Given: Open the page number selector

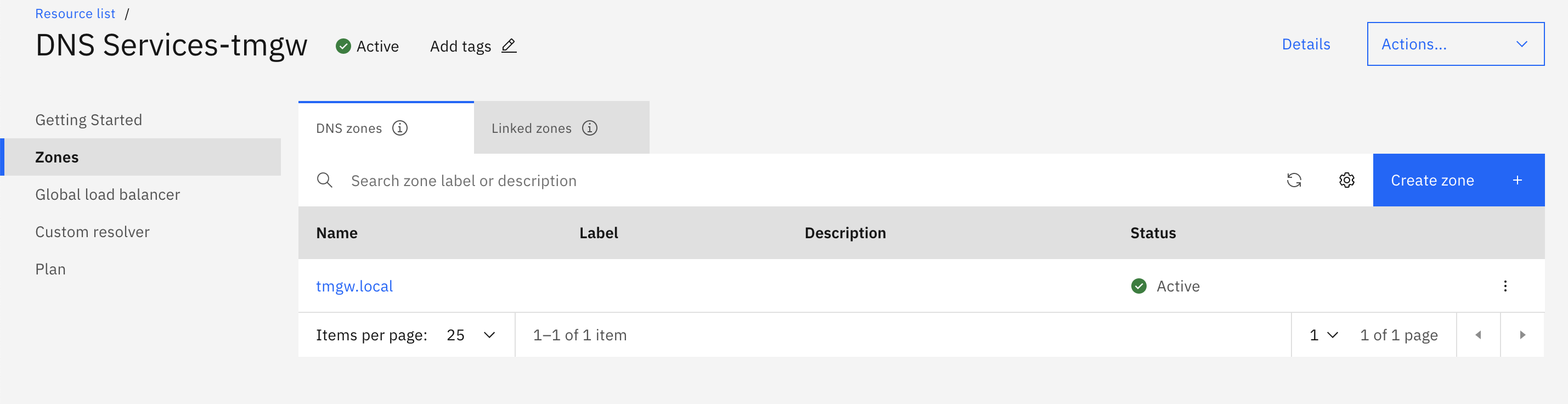Looking at the screenshot, I should coord(1324,335).
